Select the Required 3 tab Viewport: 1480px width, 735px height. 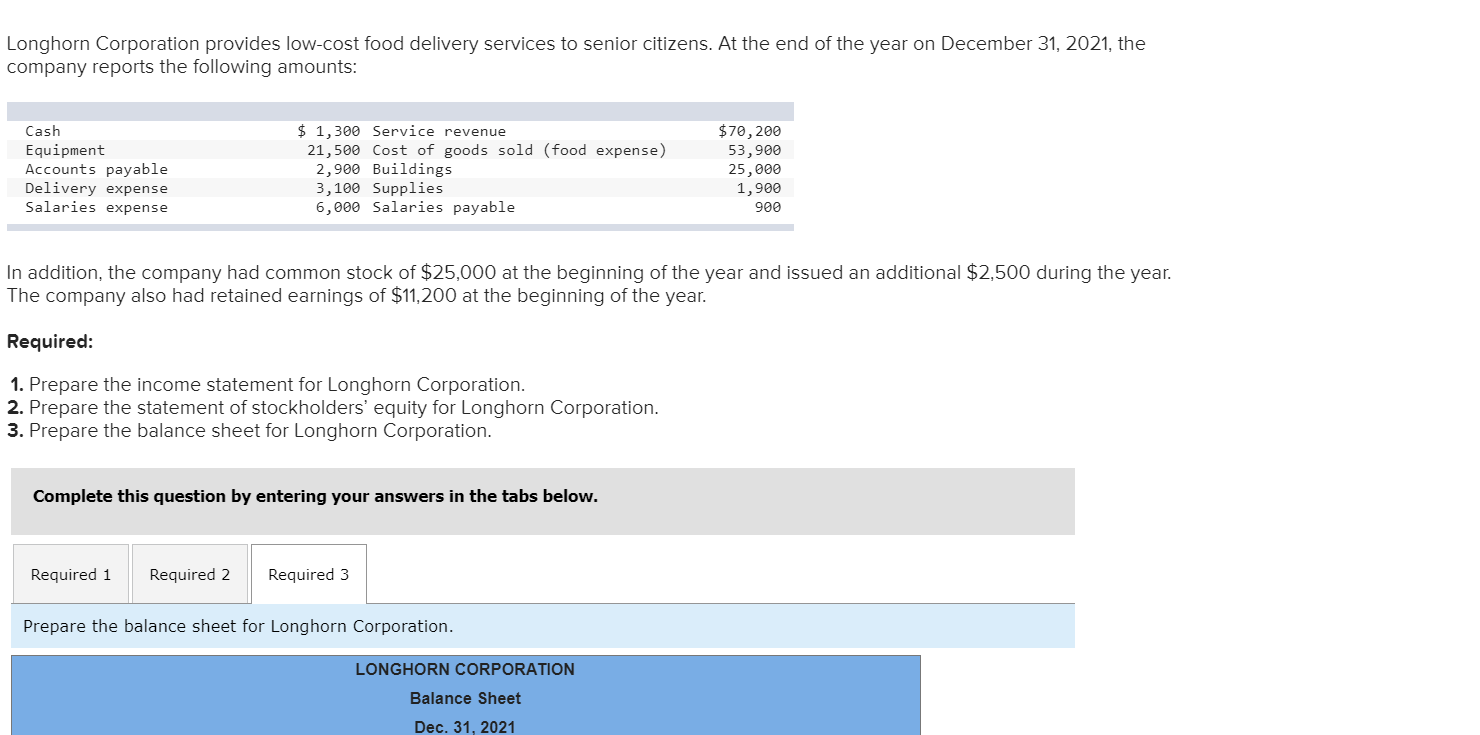(308, 573)
